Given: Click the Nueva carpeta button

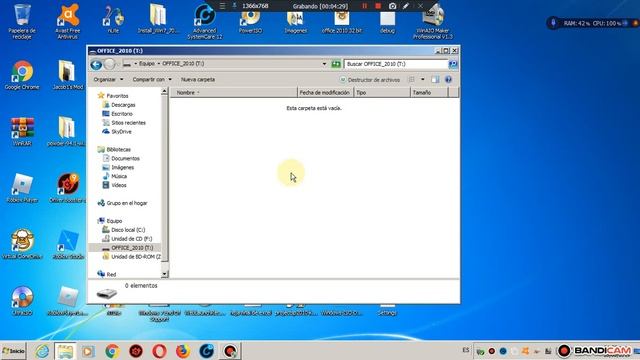Looking at the screenshot, I should 198,80.
